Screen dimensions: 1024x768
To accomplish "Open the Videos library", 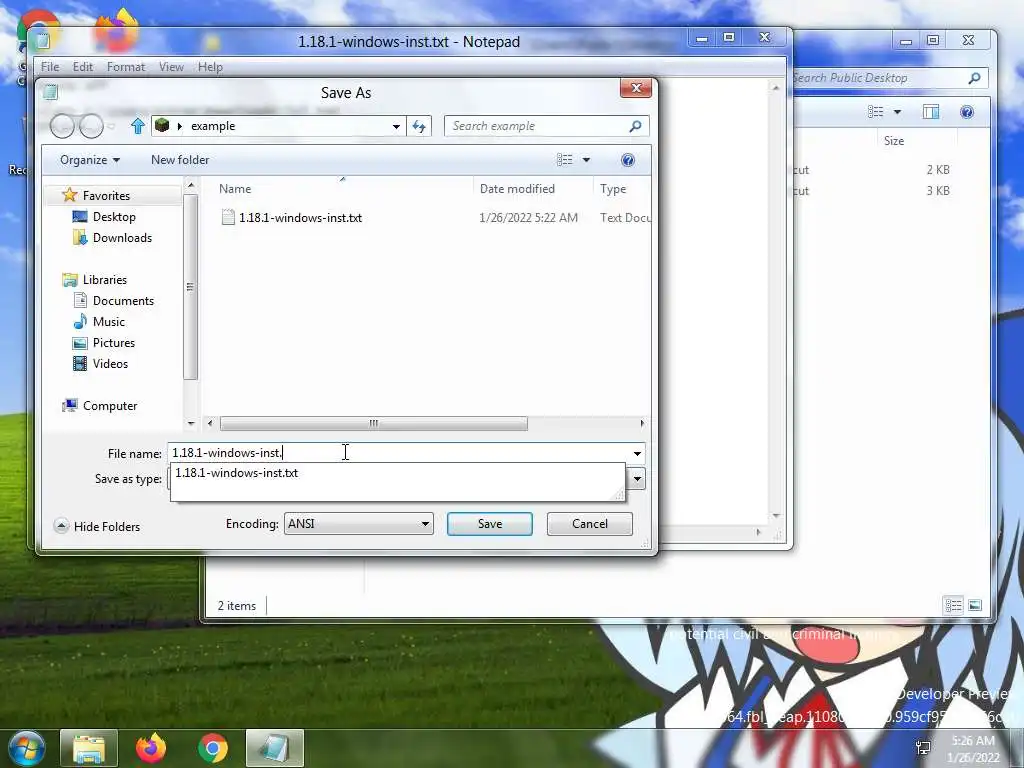I will [x=110, y=364].
